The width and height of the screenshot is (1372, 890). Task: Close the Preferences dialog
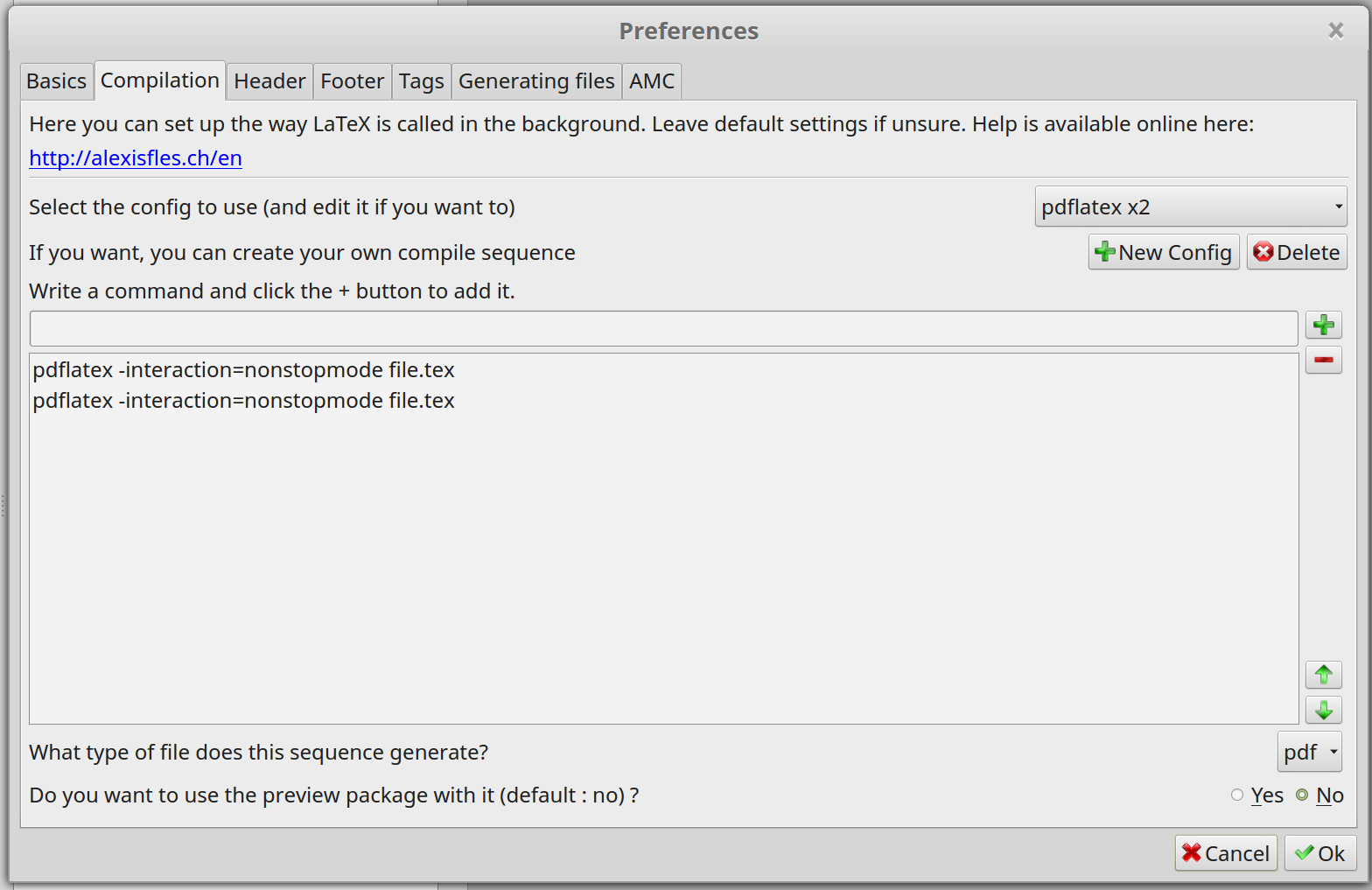pyautogui.click(x=1335, y=31)
